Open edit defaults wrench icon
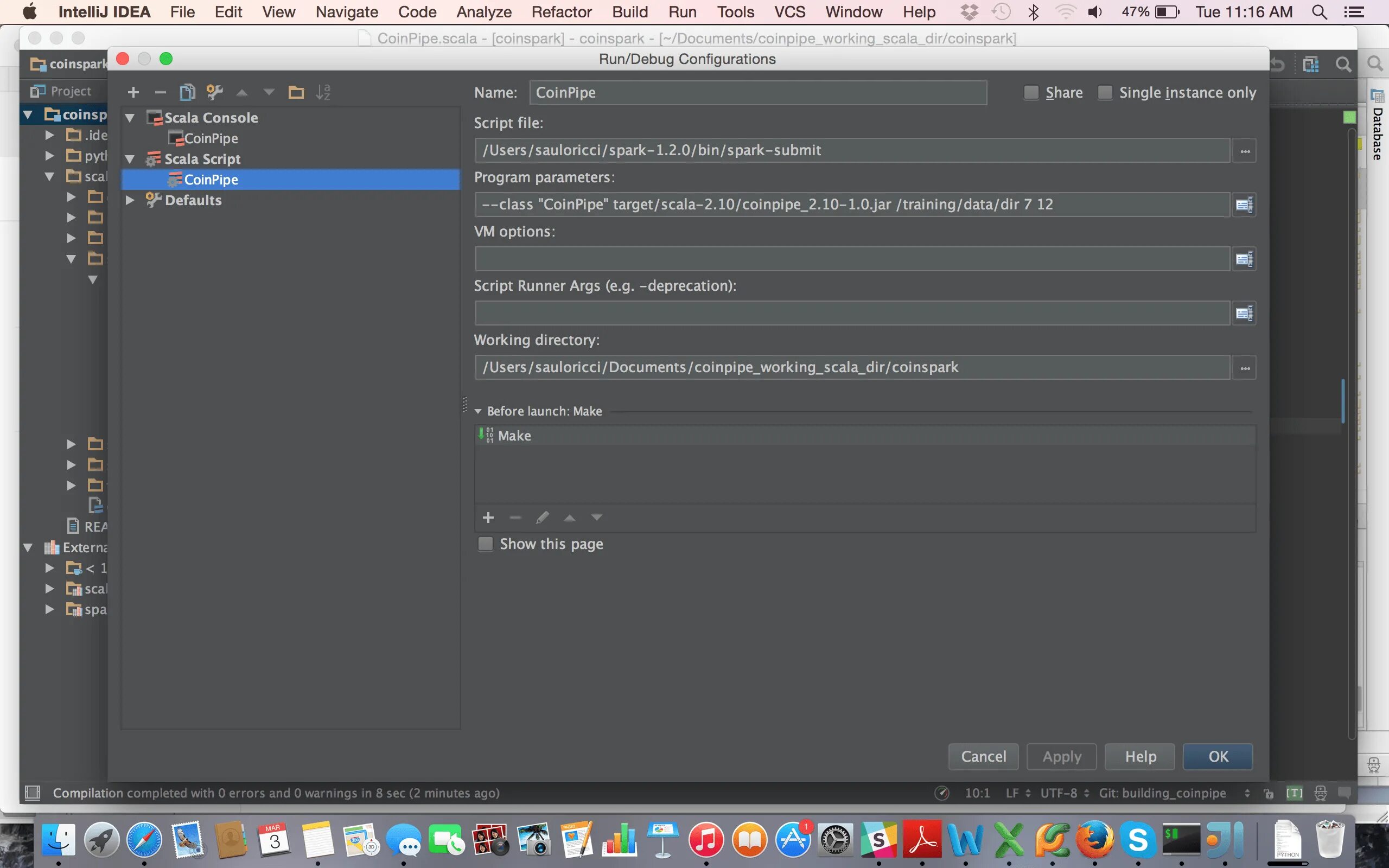1389x868 pixels. click(214, 92)
